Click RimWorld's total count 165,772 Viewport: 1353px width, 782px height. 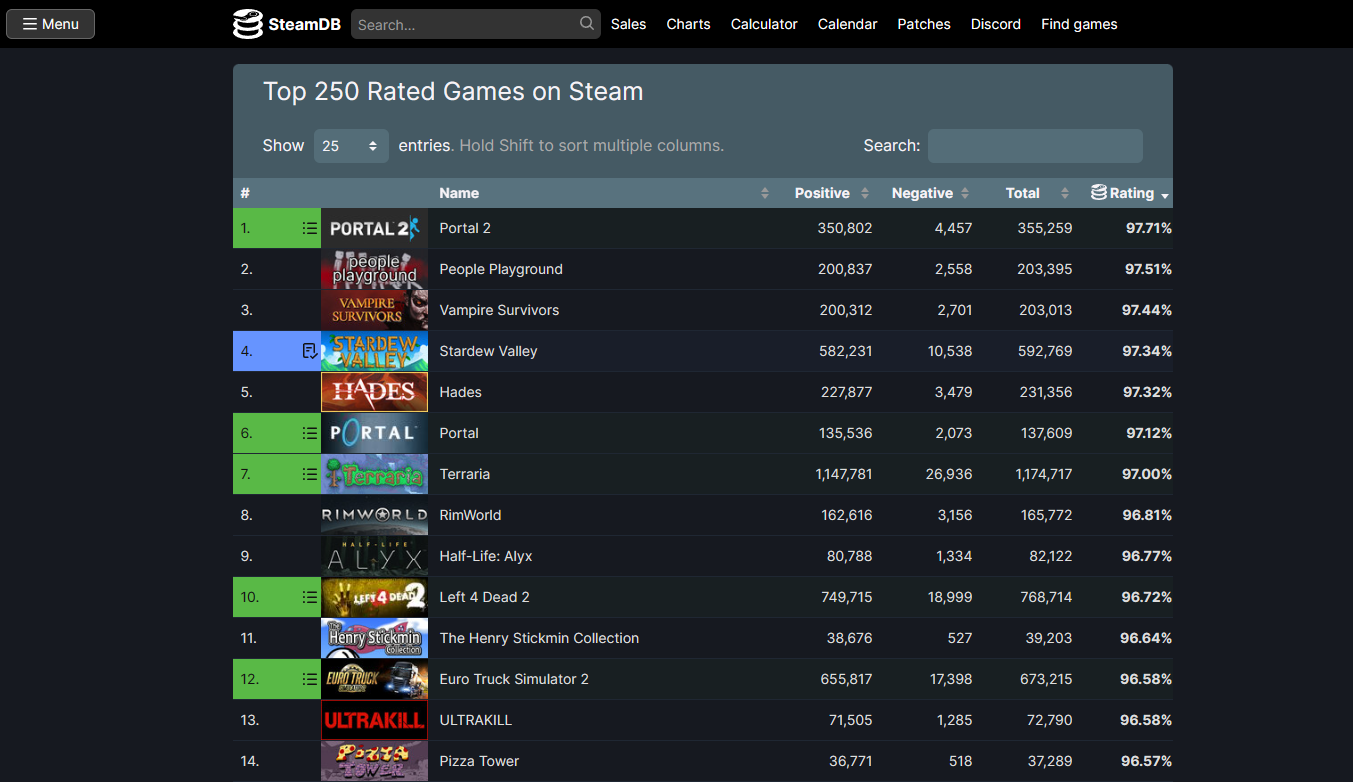click(x=1046, y=515)
